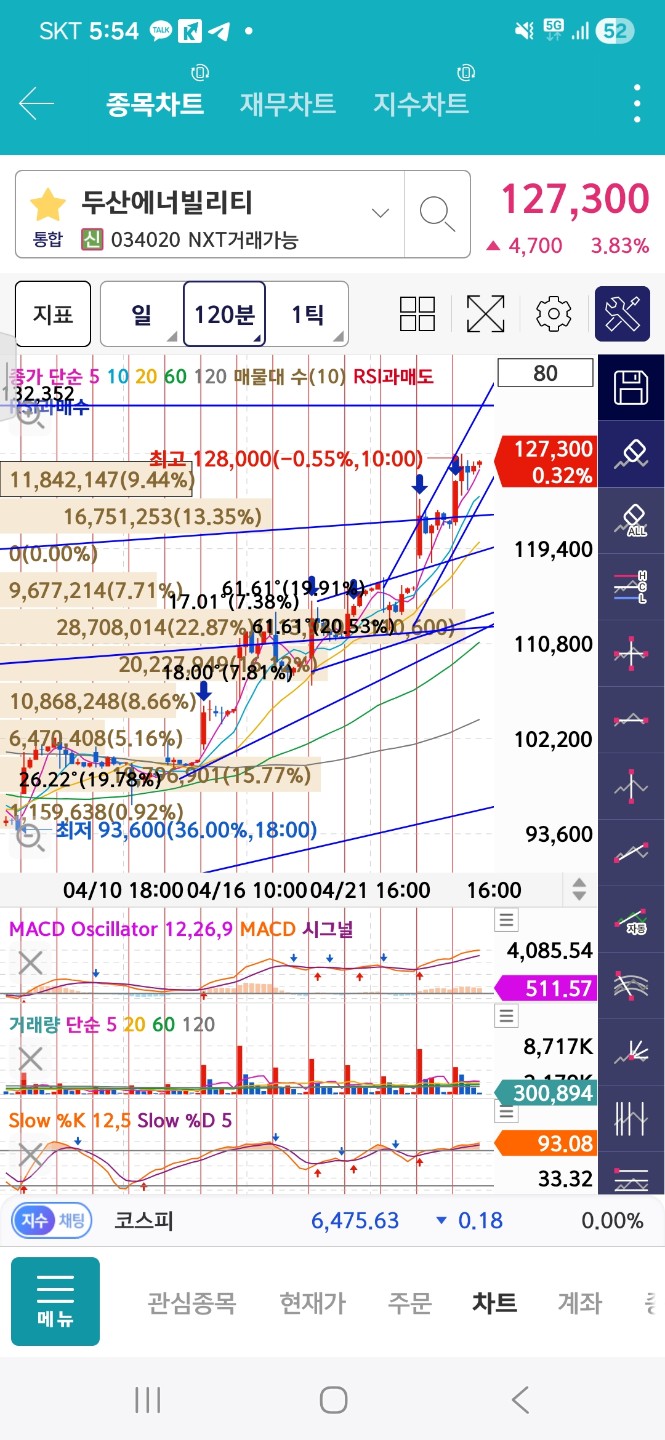Adjust chart height with up-down stepper
Screen dimensions: 665x1440
click(x=578, y=889)
